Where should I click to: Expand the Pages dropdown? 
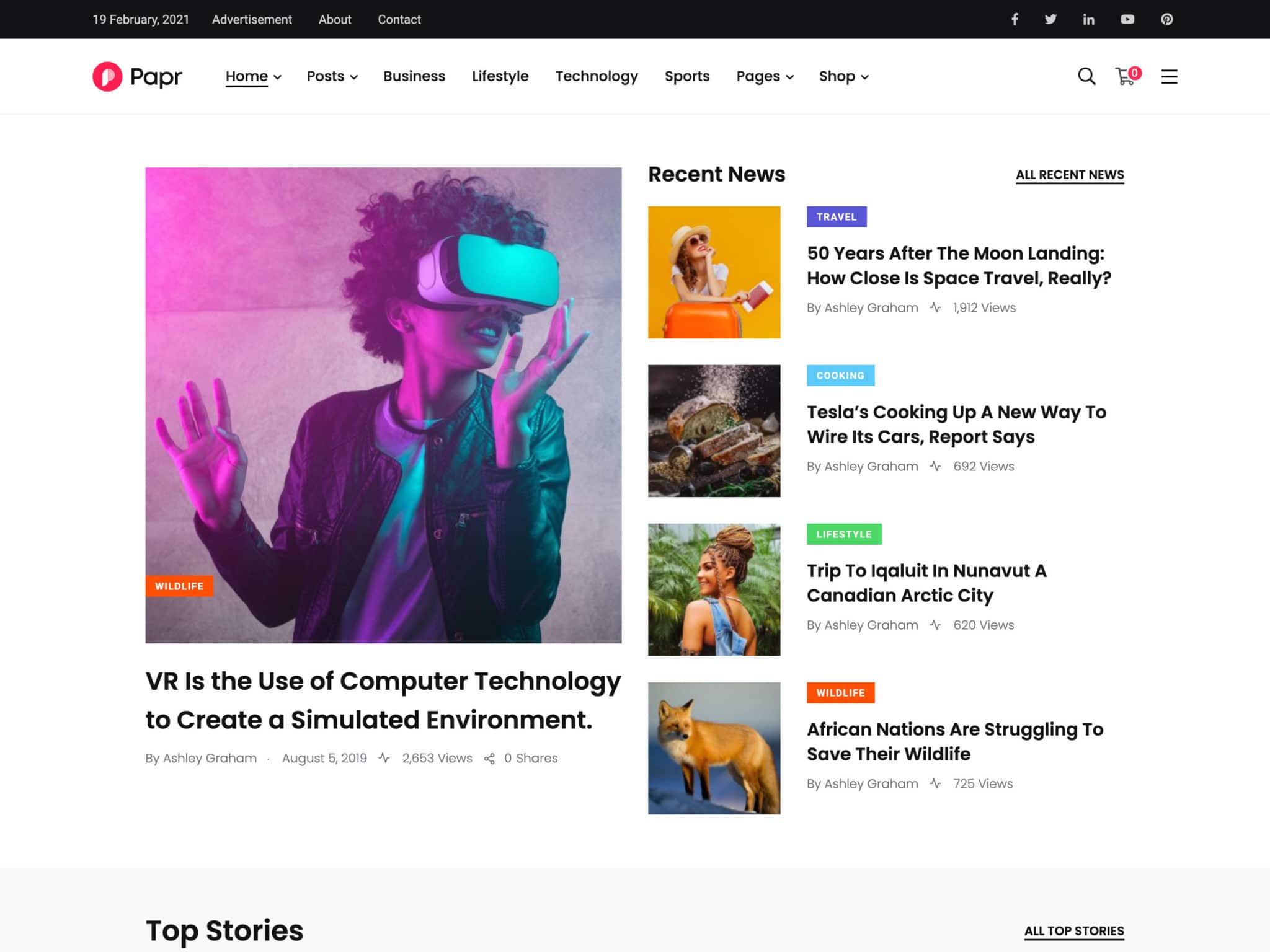pyautogui.click(x=764, y=76)
